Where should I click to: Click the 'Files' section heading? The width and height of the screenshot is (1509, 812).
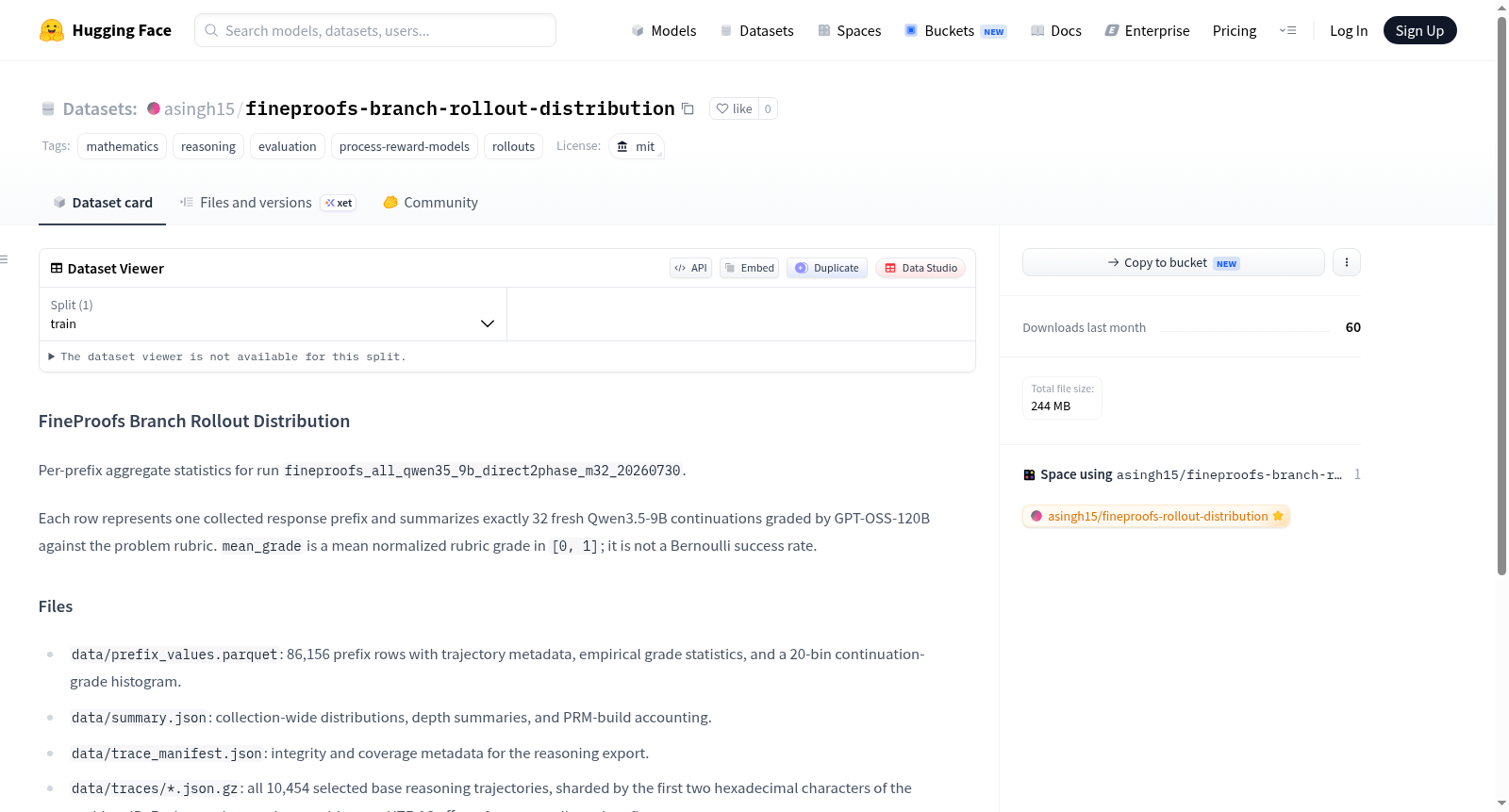pyautogui.click(x=56, y=606)
